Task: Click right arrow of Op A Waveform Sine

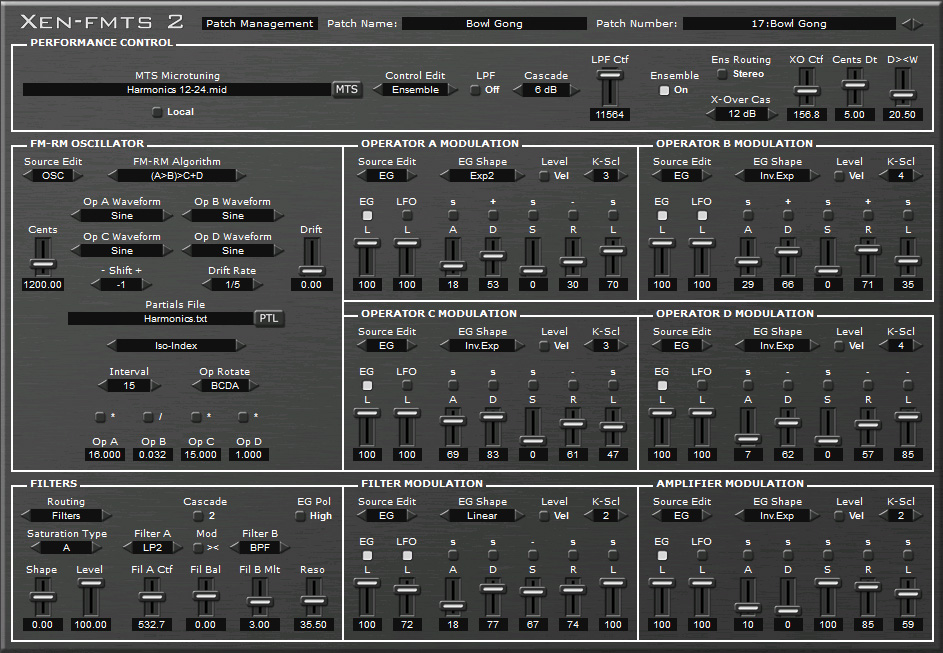Action: point(167,215)
